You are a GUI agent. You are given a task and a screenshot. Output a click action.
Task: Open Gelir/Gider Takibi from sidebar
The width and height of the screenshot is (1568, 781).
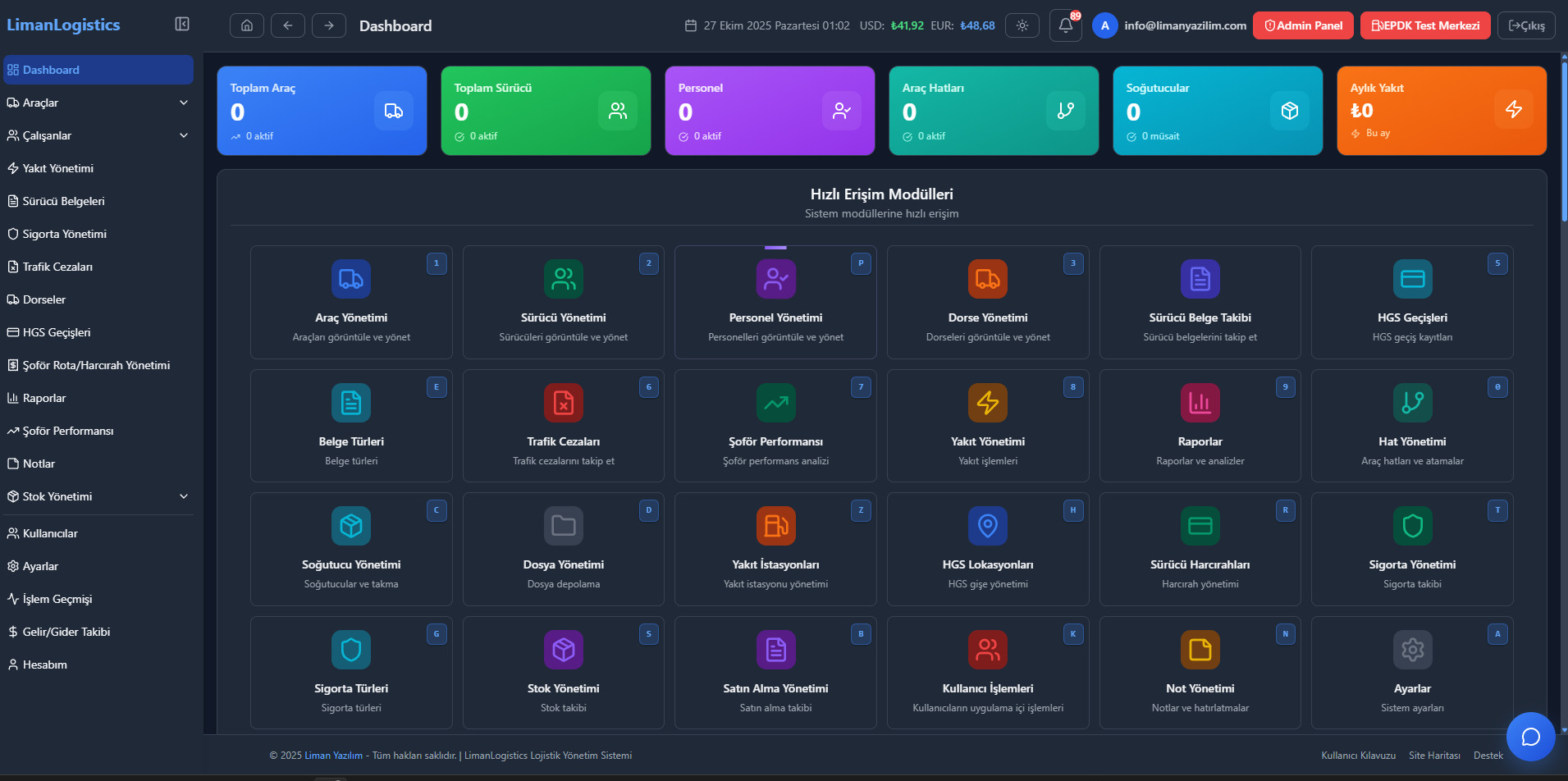click(x=66, y=632)
